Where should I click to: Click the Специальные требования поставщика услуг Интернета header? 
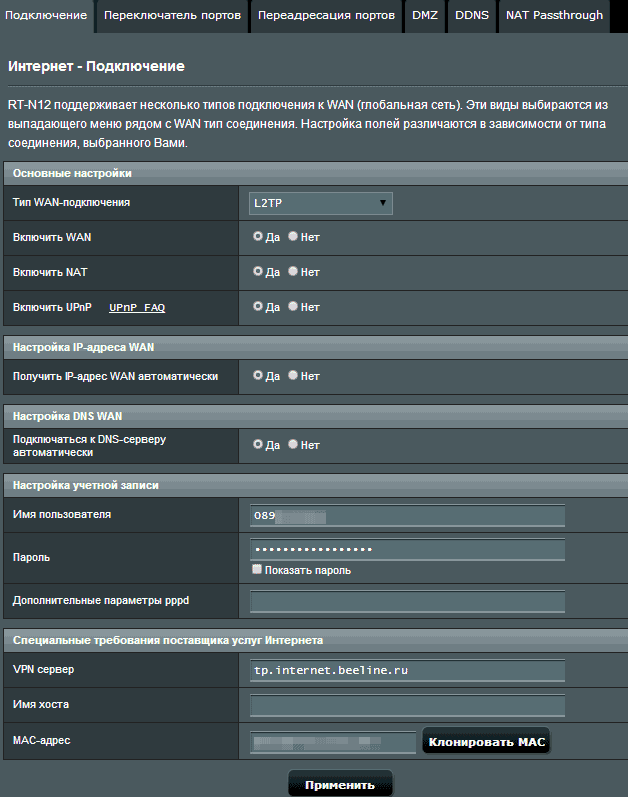pyautogui.click(x=316, y=640)
